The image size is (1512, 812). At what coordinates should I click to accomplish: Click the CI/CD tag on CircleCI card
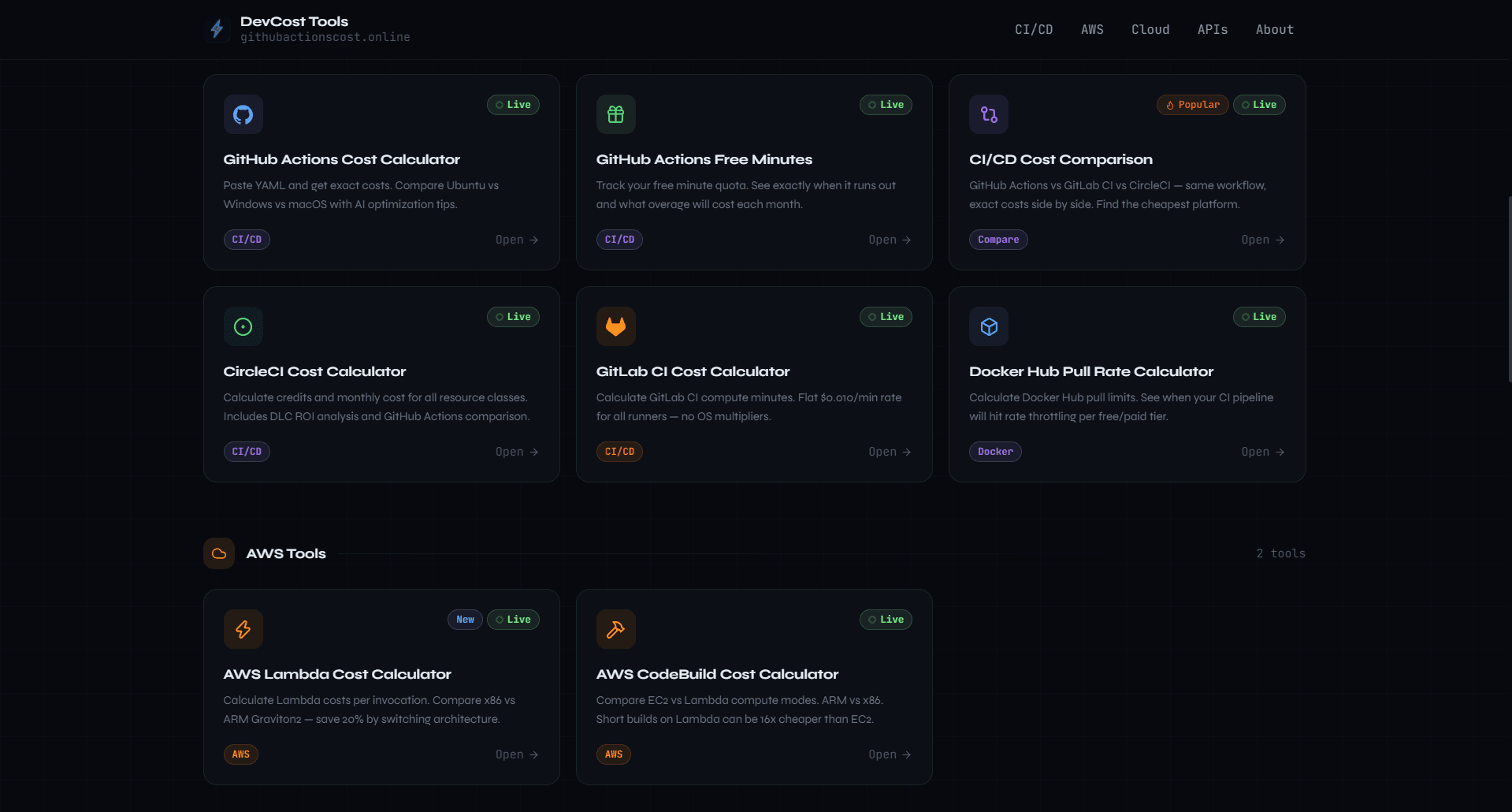coord(247,452)
